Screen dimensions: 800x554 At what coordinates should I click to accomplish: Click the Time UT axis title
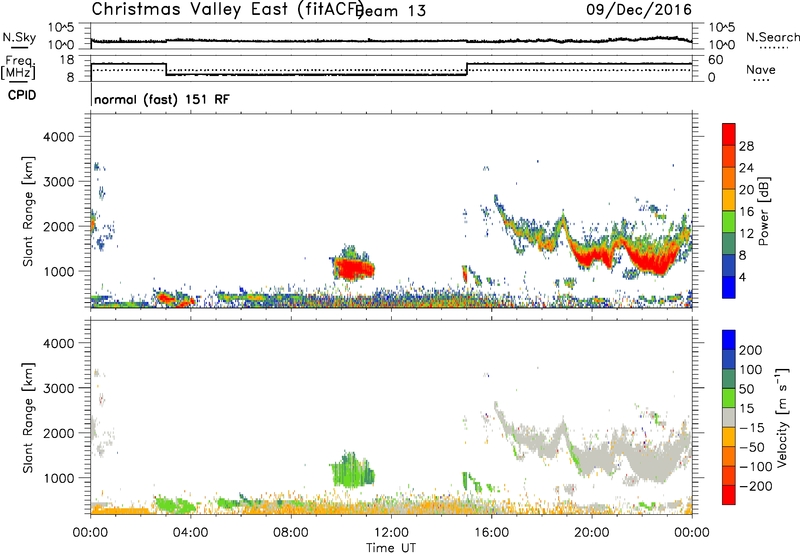point(391,547)
